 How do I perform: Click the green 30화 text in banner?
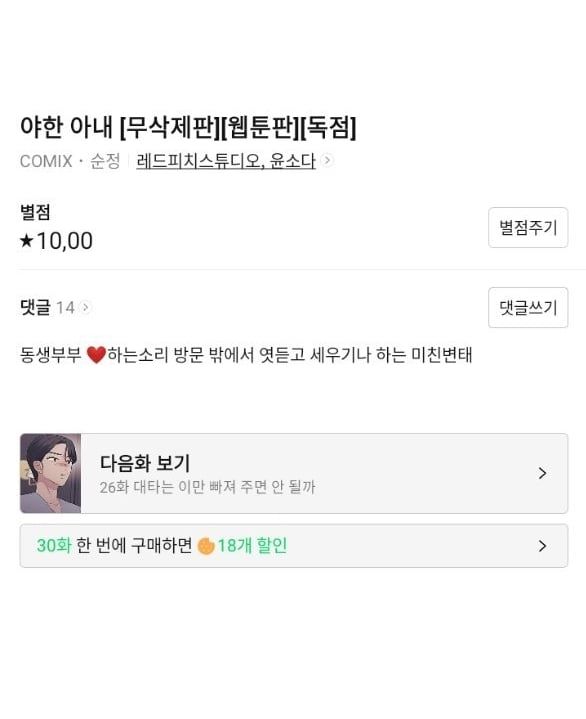[x=54, y=546]
